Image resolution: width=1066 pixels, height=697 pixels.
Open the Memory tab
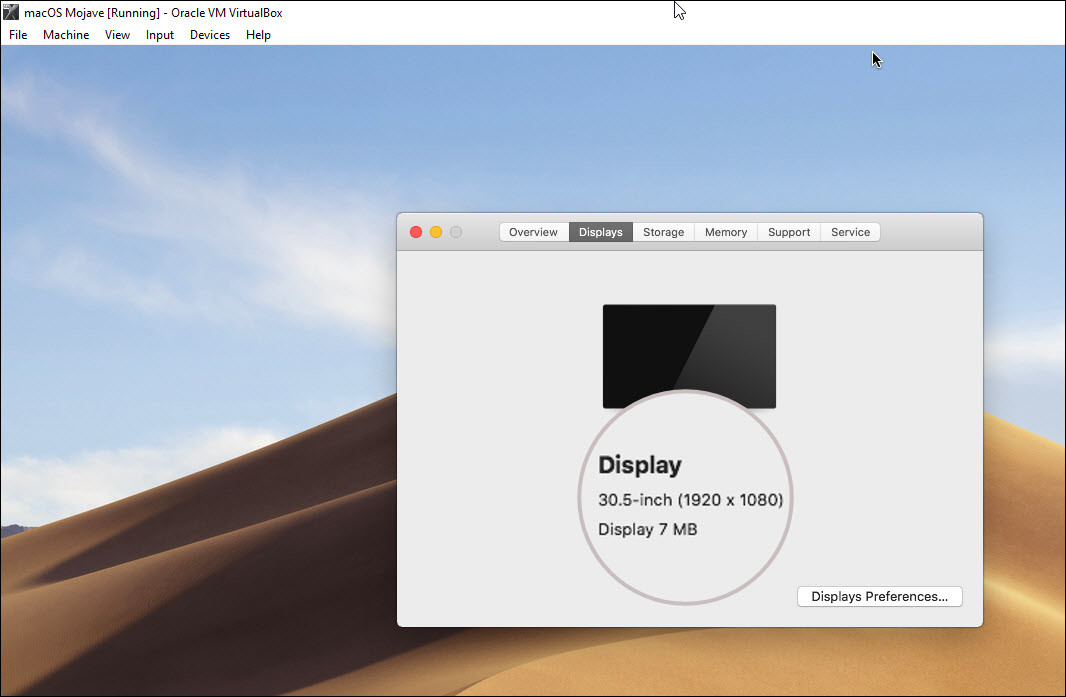[x=725, y=232]
